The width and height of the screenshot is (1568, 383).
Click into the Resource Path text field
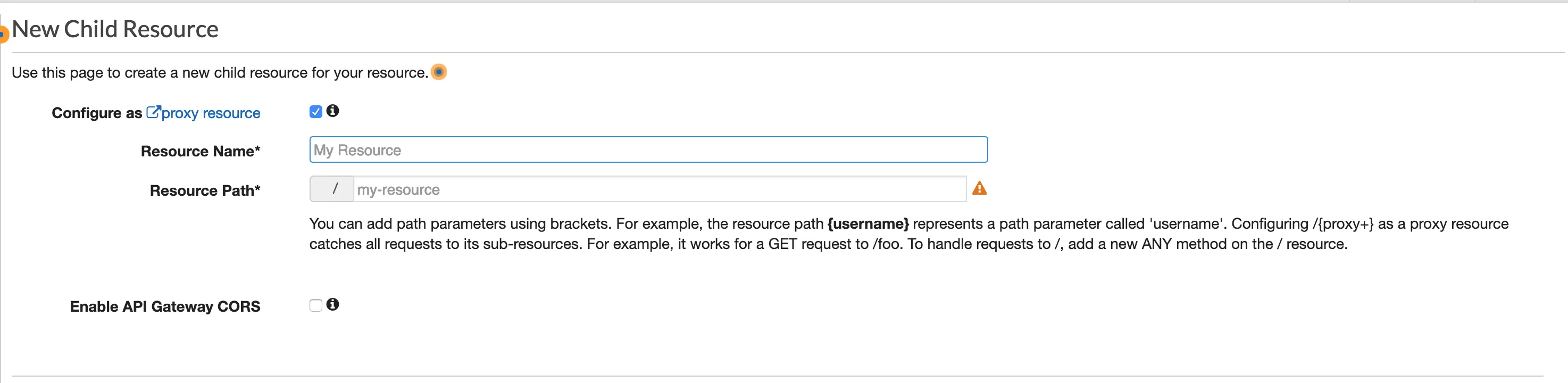[x=658, y=189]
